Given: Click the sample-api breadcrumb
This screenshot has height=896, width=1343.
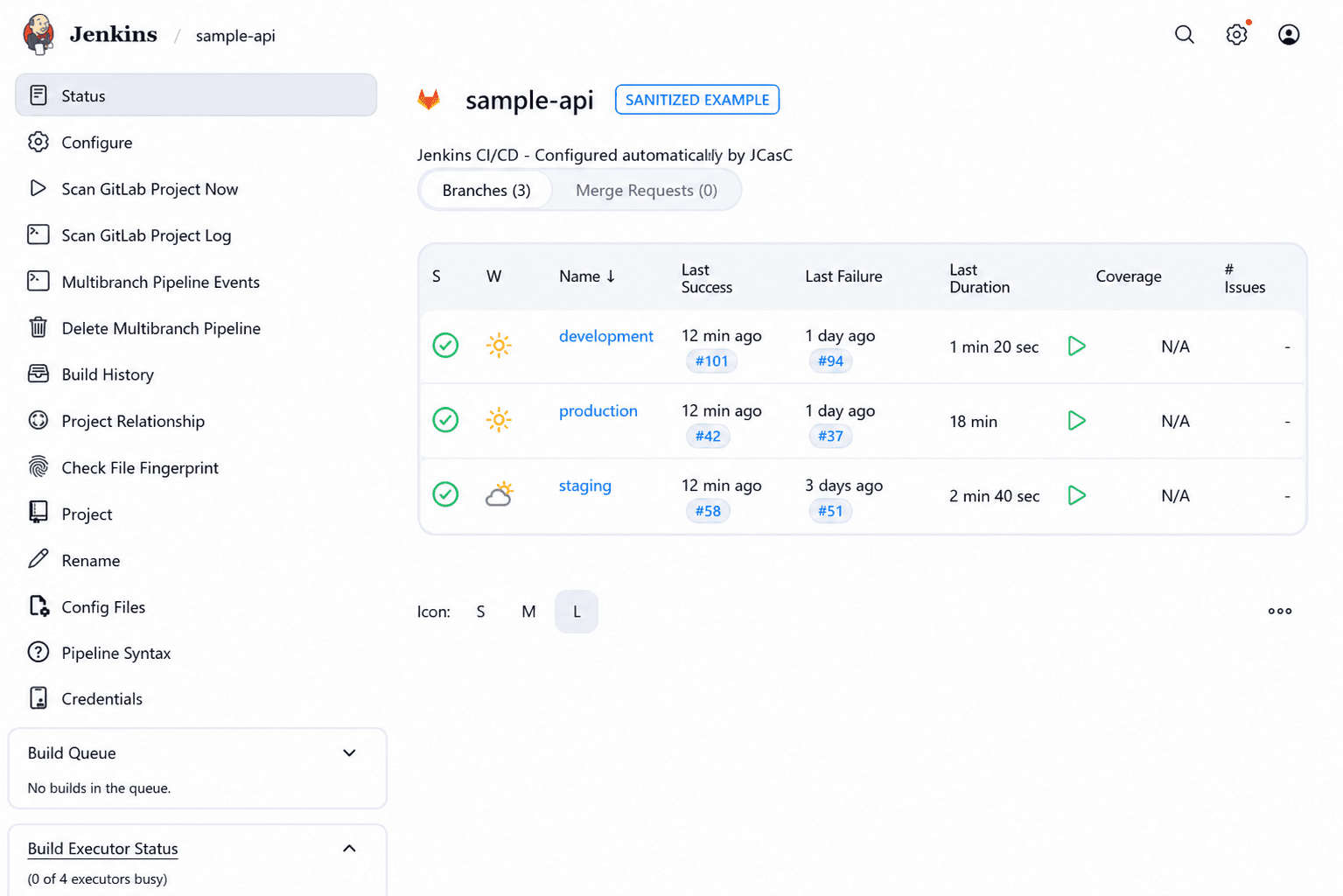Looking at the screenshot, I should pyautogui.click(x=235, y=36).
